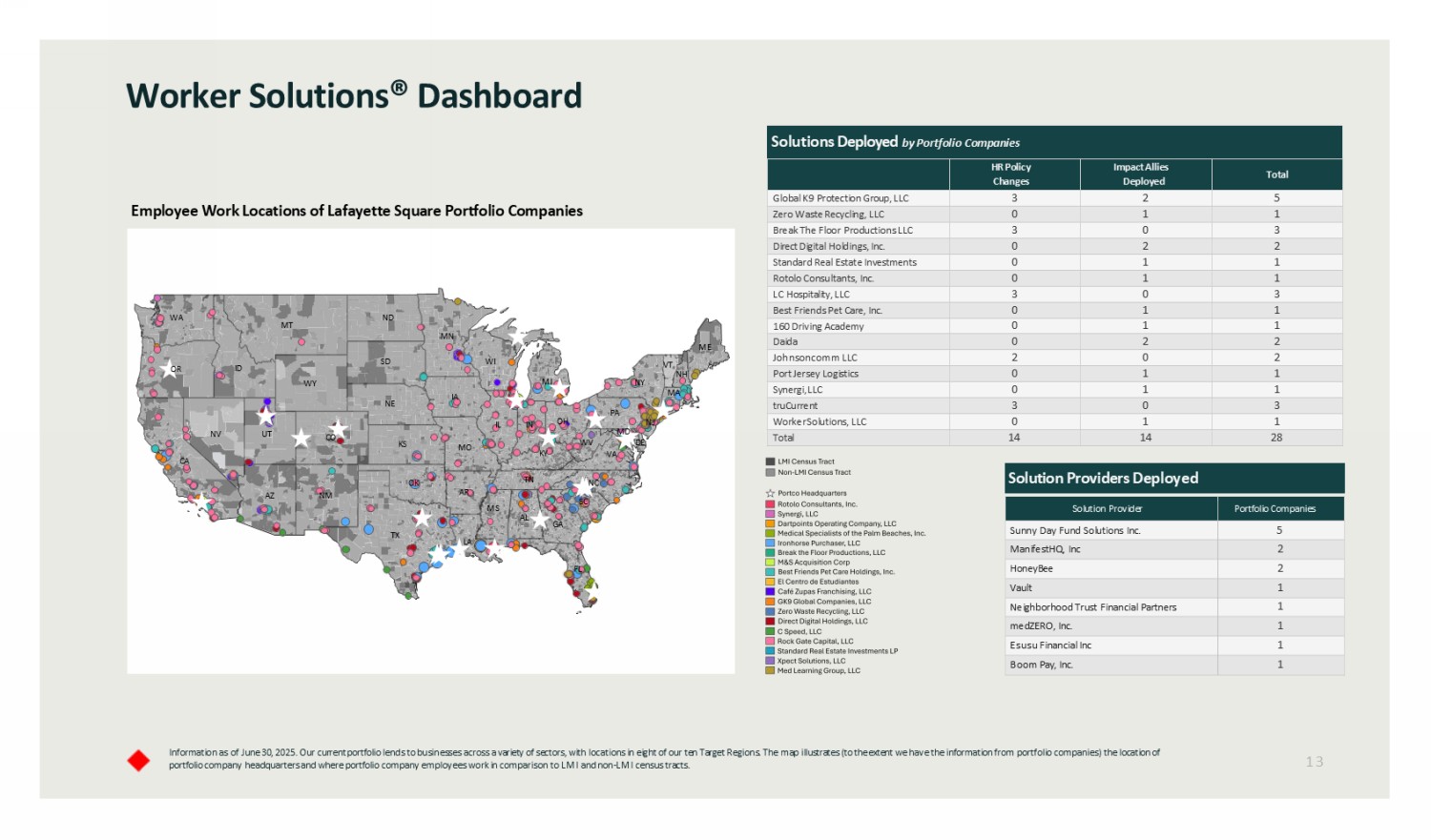Click the 'MT' state label on the map
Image resolution: width=1431 pixels, height=840 pixels.
pyautogui.click(x=287, y=325)
